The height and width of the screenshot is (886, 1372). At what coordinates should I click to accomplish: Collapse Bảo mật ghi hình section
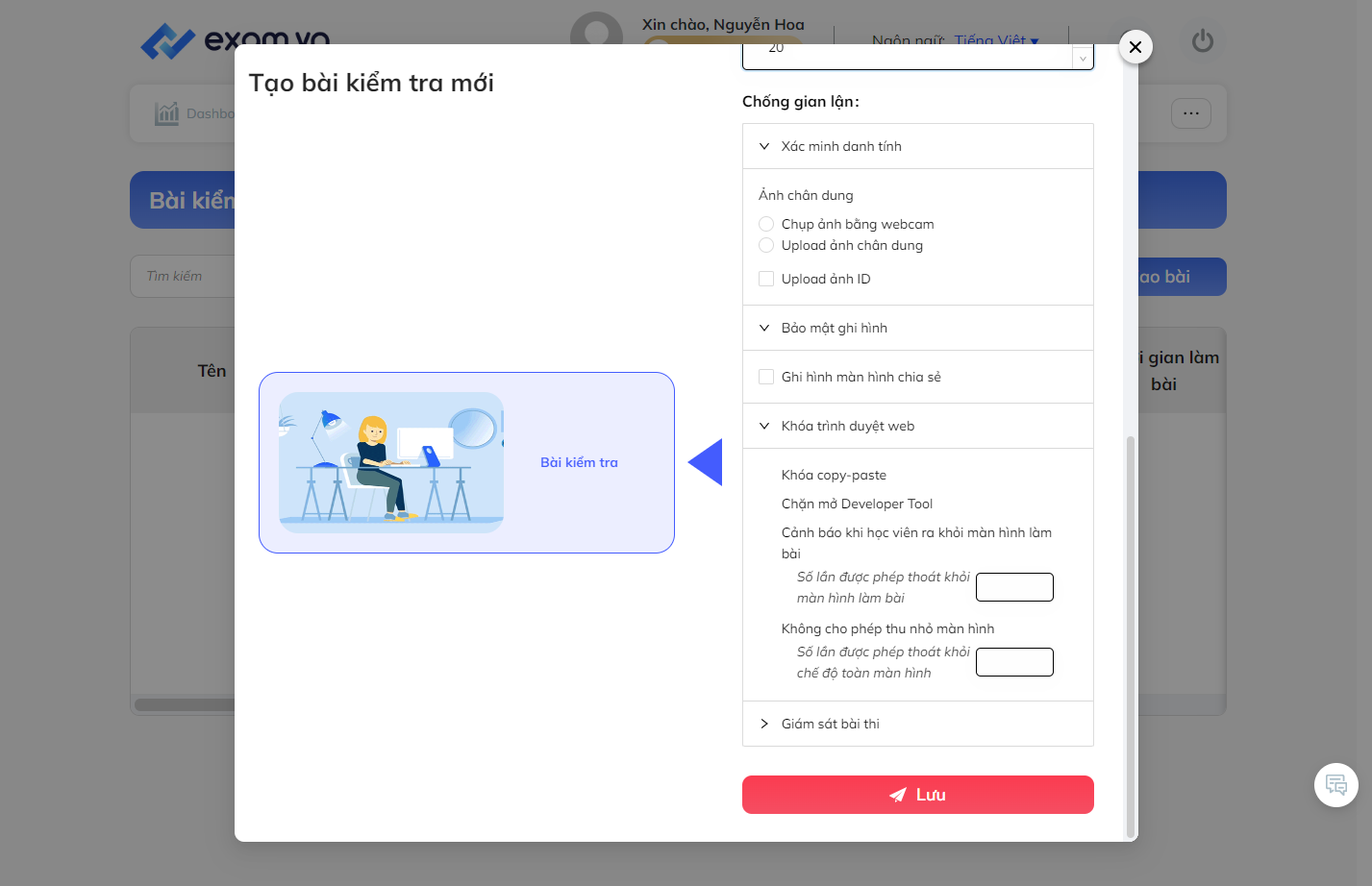[918, 328]
